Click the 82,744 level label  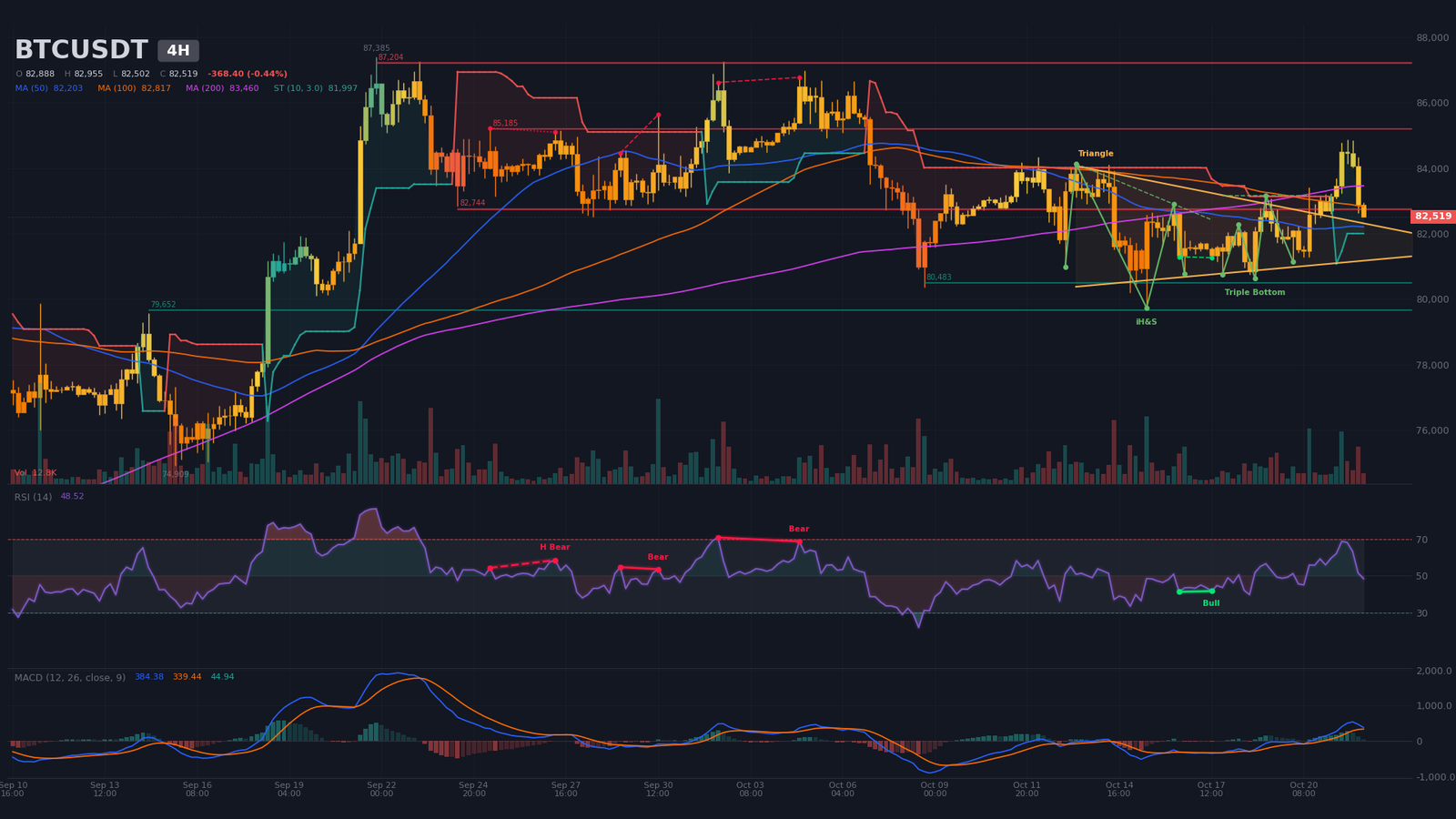pyautogui.click(x=472, y=203)
